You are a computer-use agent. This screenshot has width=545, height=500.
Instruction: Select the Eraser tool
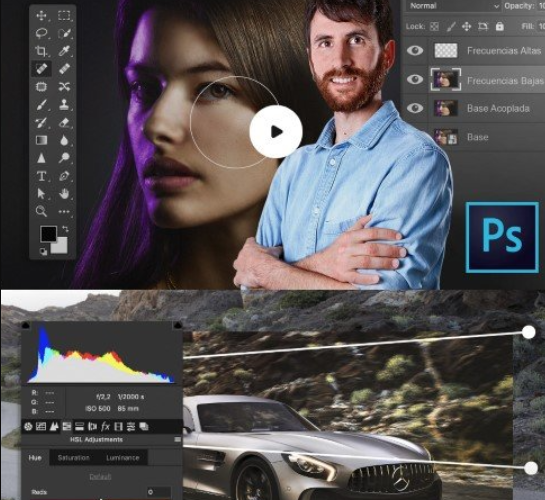(64, 123)
